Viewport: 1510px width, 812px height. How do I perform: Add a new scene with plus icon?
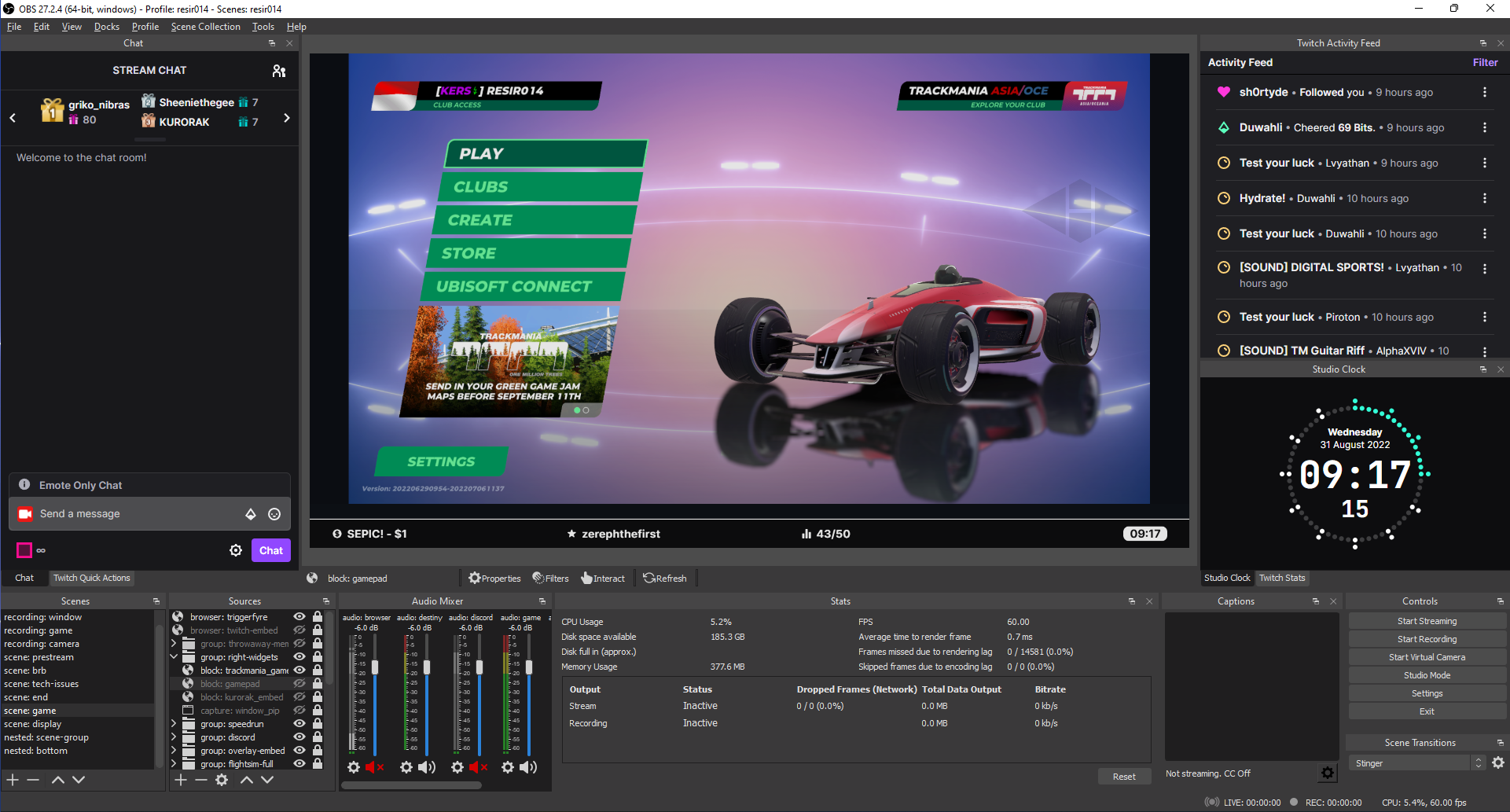(x=13, y=780)
